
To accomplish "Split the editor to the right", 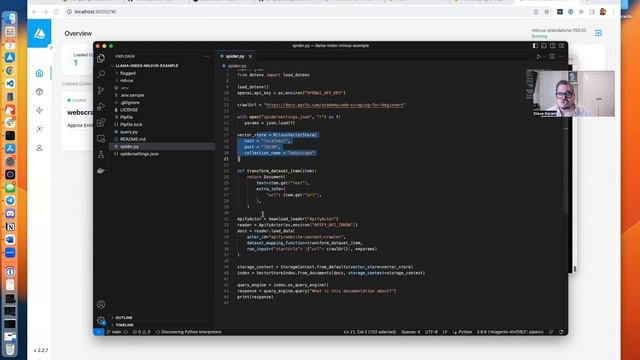I will (552, 56).
